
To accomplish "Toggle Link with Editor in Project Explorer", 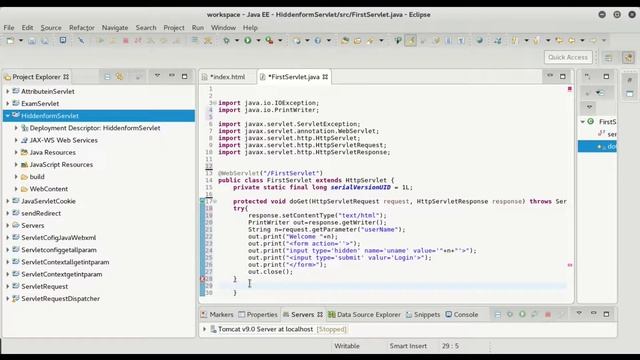I will coord(119,76).
